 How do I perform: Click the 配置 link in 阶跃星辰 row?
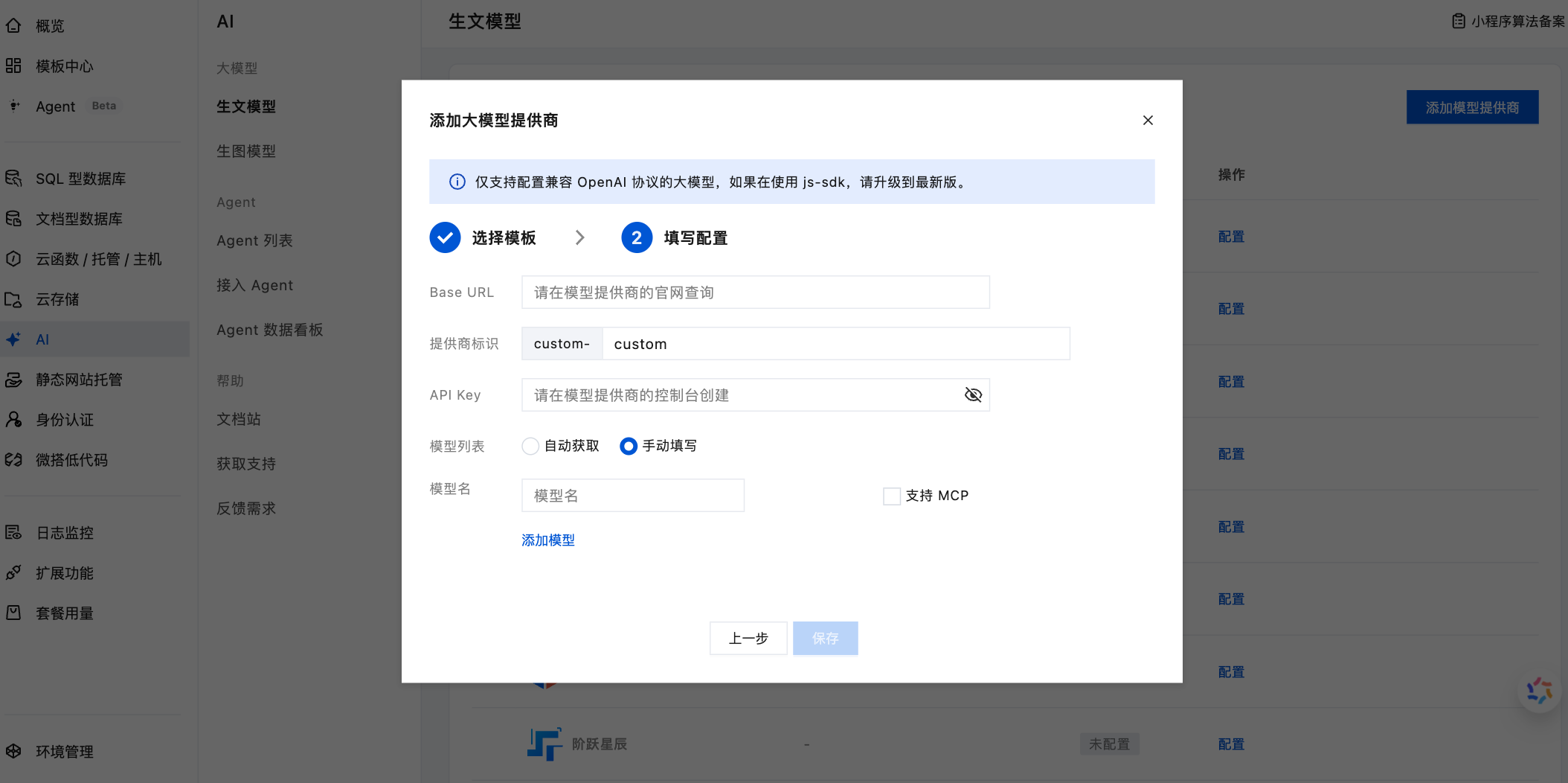click(1231, 744)
